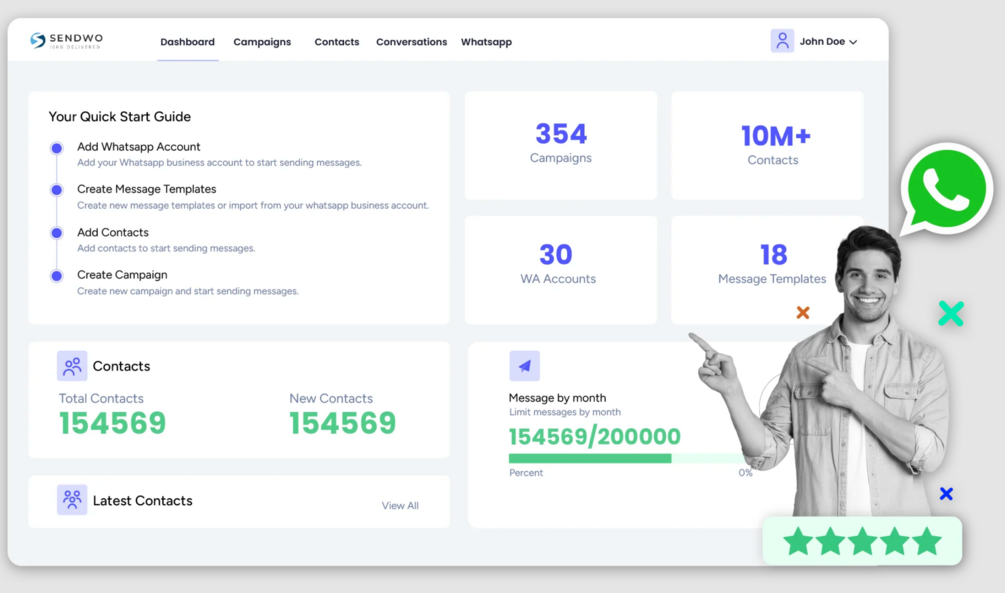Select the Create Campaign step bullet
This screenshot has height=593, width=1005.
coord(56,276)
